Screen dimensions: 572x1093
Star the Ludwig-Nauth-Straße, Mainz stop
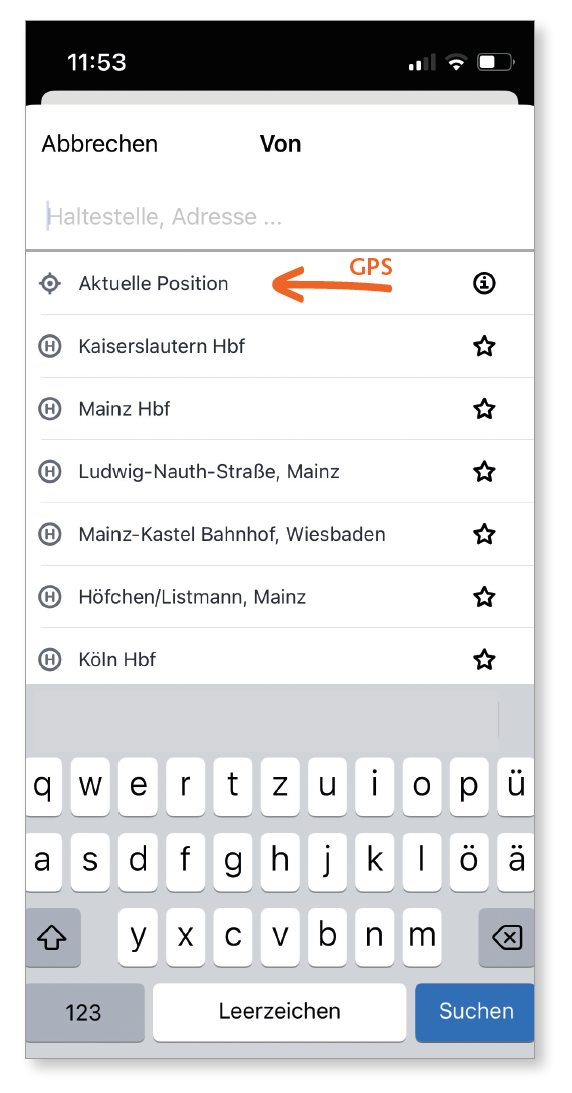[484, 471]
